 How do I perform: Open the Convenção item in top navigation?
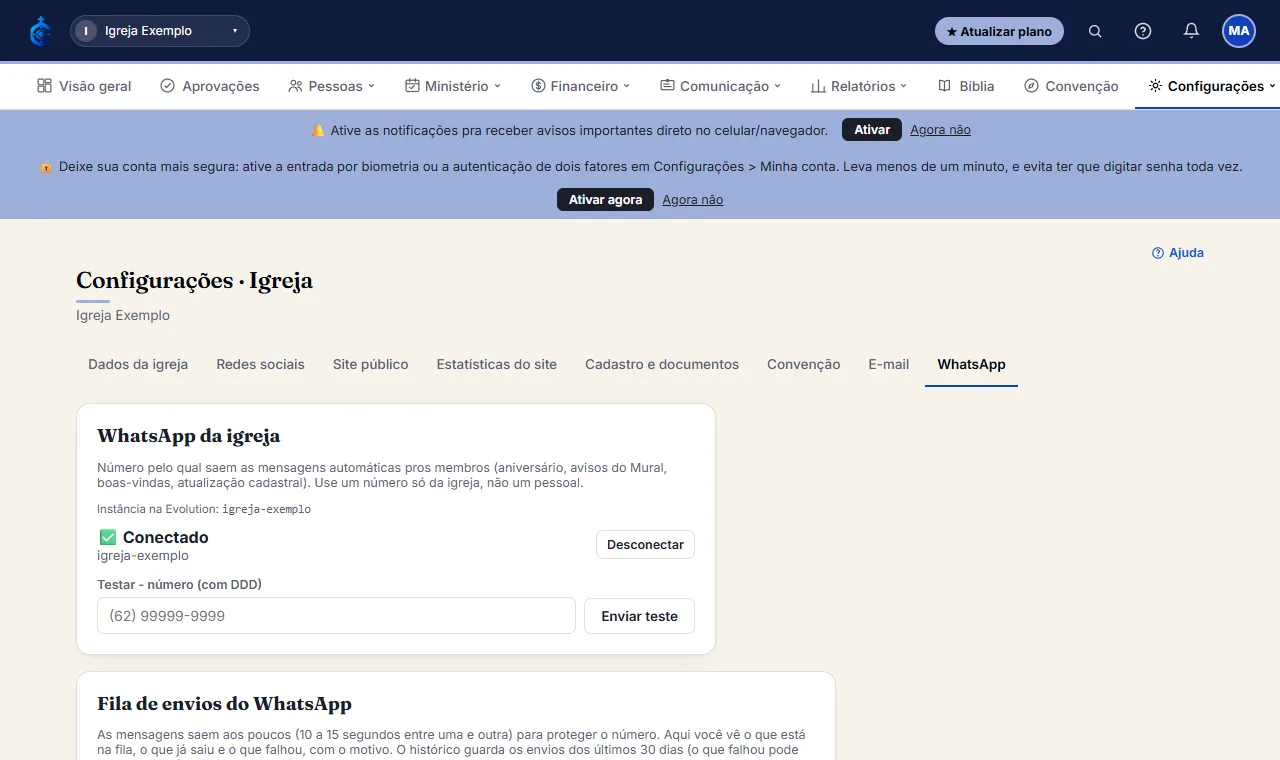tap(1071, 86)
